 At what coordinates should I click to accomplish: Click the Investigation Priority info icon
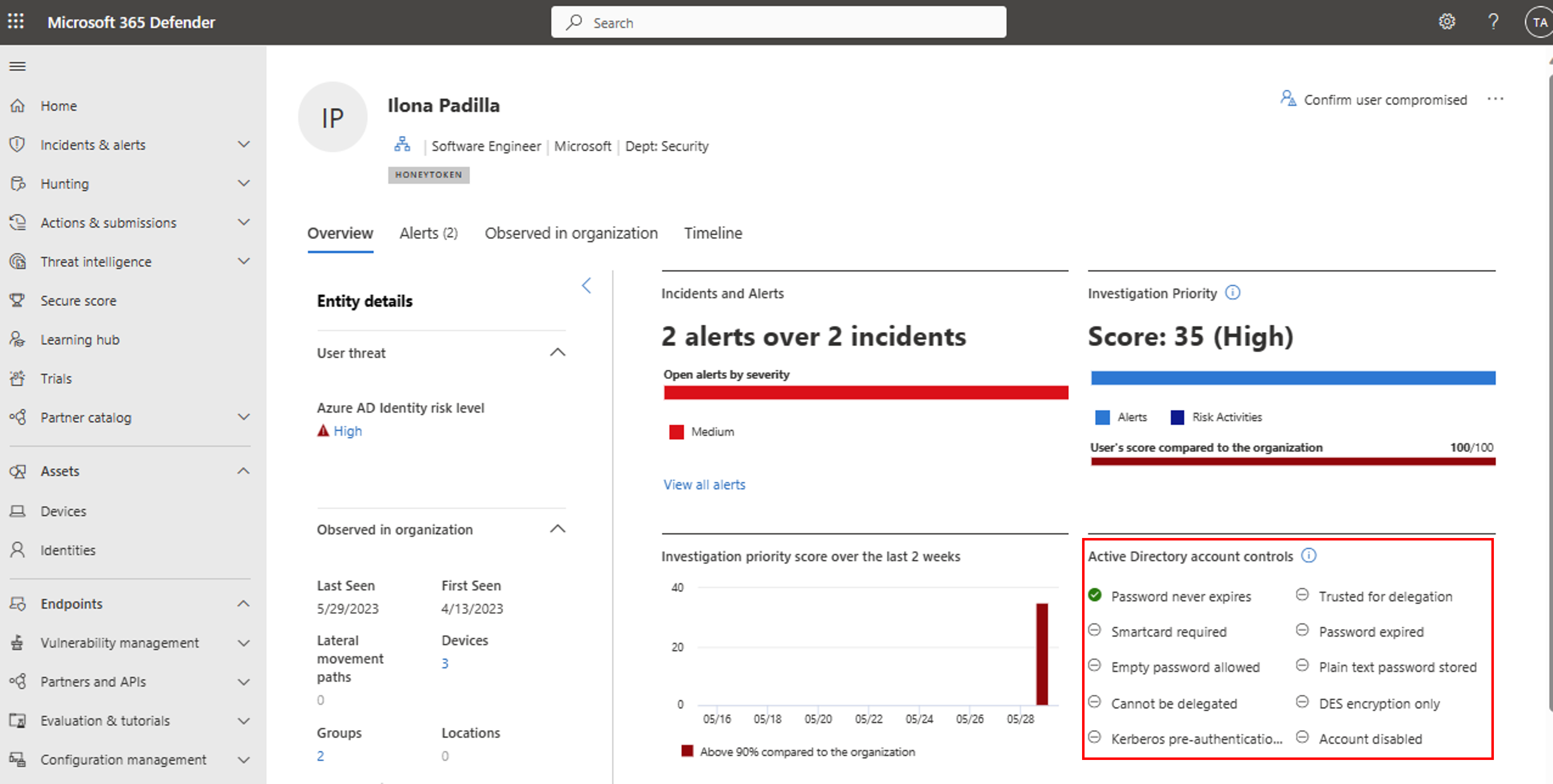1234,293
